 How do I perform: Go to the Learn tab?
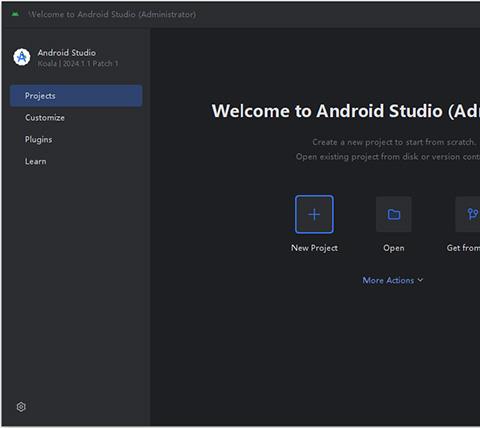tap(76, 161)
